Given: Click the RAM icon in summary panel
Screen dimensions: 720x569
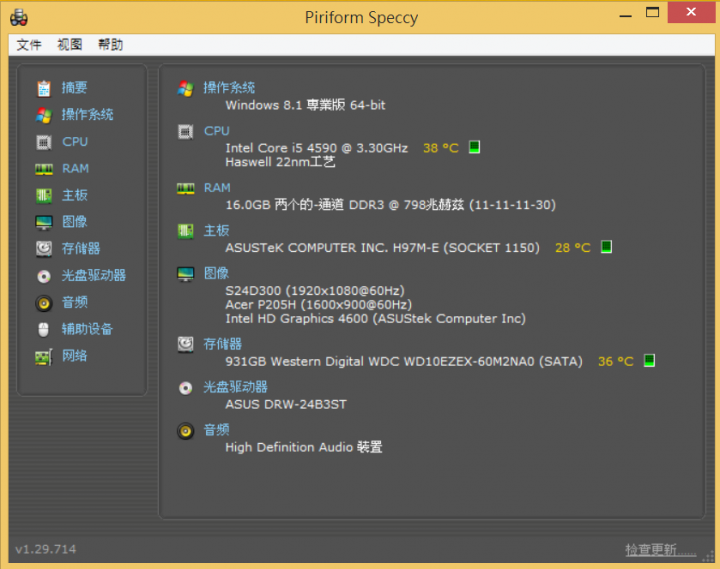Looking at the screenshot, I should point(186,188).
